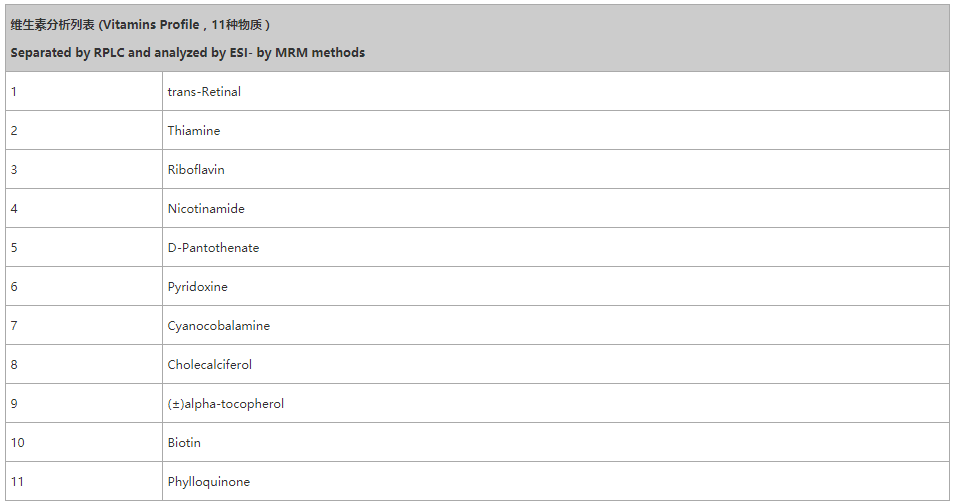Select the (±)alpha-tocopherol cell

coord(226,404)
